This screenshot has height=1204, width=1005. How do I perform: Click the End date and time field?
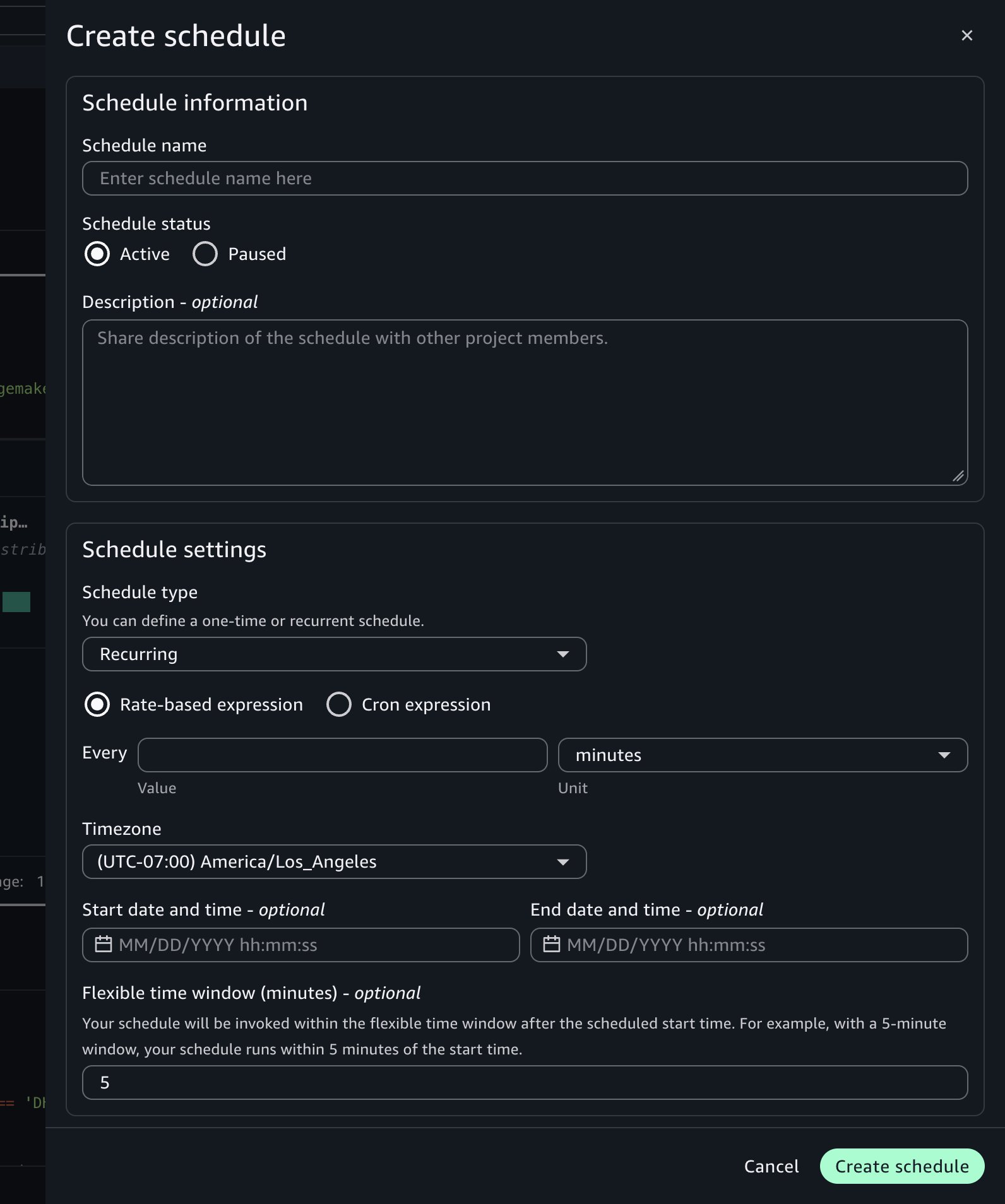[x=749, y=945]
